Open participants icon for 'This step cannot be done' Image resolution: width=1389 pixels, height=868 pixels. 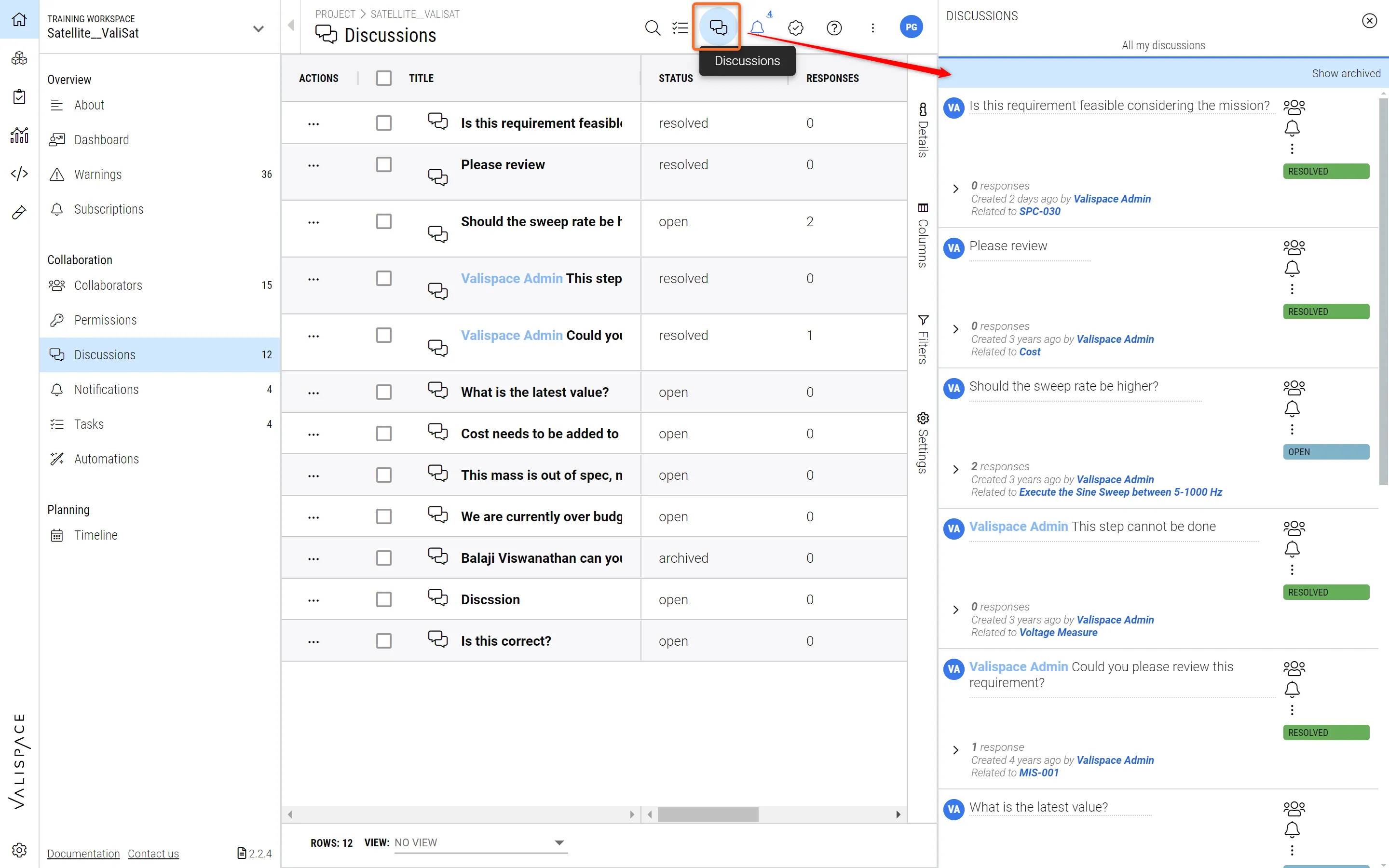tap(1294, 528)
